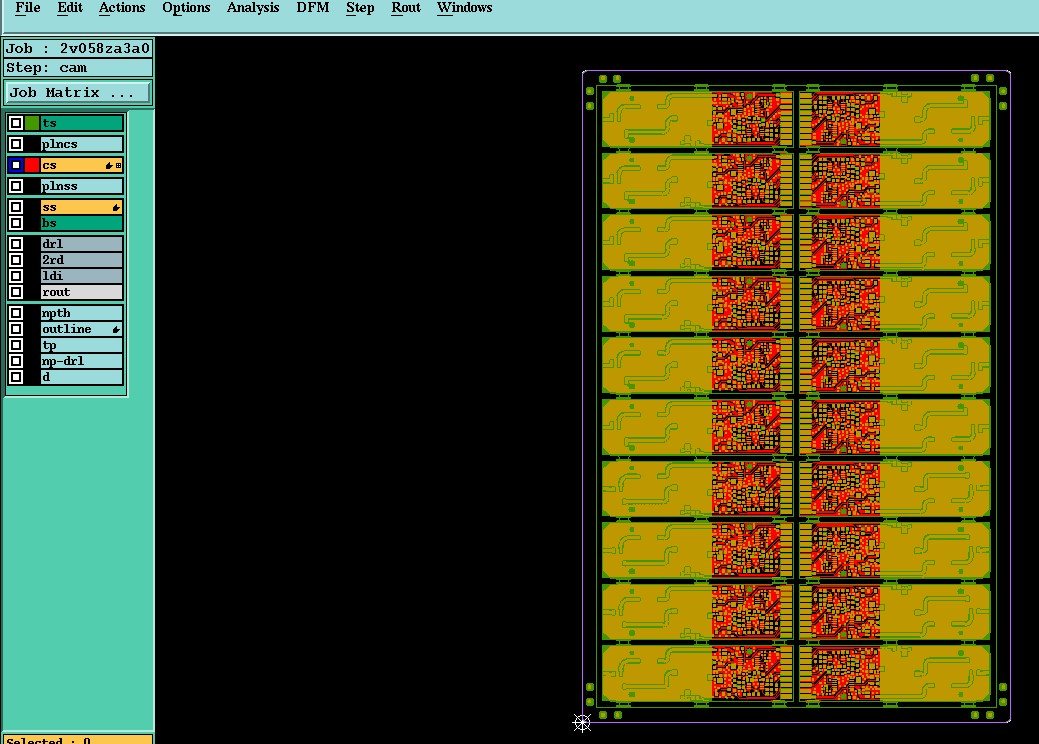The height and width of the screenshot is (744, 1039).
Task: Toggle the ts layer display checkbox
Action: click(x=16, y=123)
